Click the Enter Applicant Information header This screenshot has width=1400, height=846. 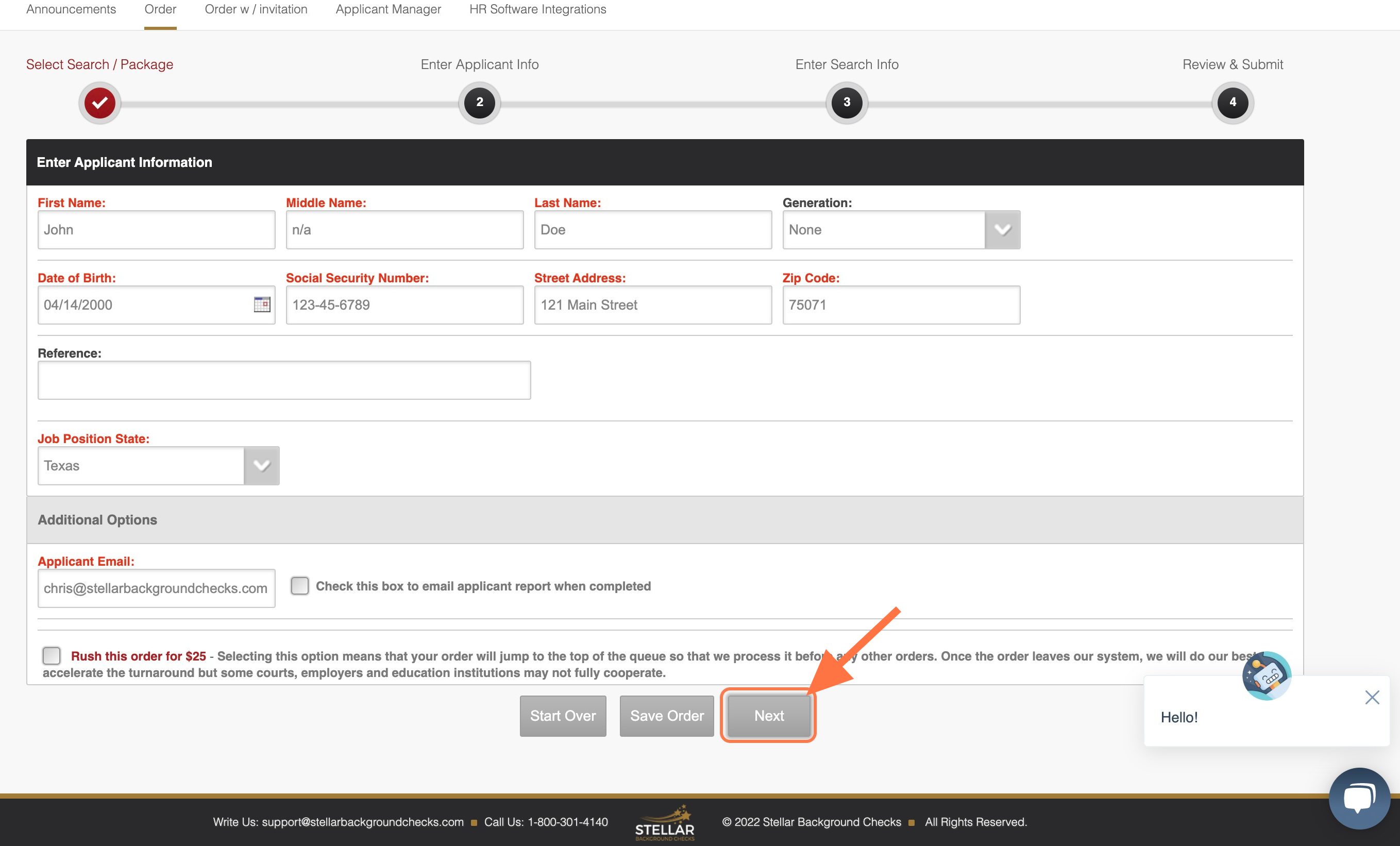point(665,162)
